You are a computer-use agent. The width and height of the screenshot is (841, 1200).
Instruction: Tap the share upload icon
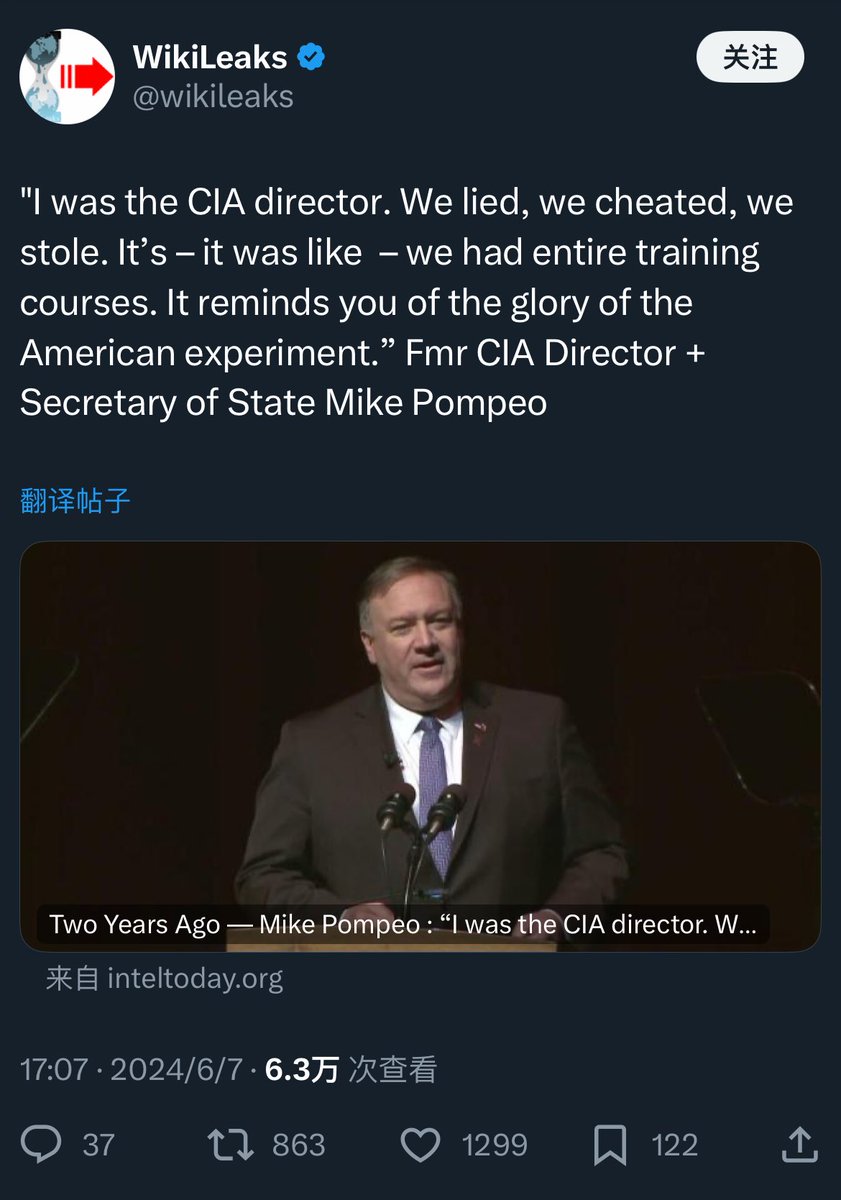799,1144
